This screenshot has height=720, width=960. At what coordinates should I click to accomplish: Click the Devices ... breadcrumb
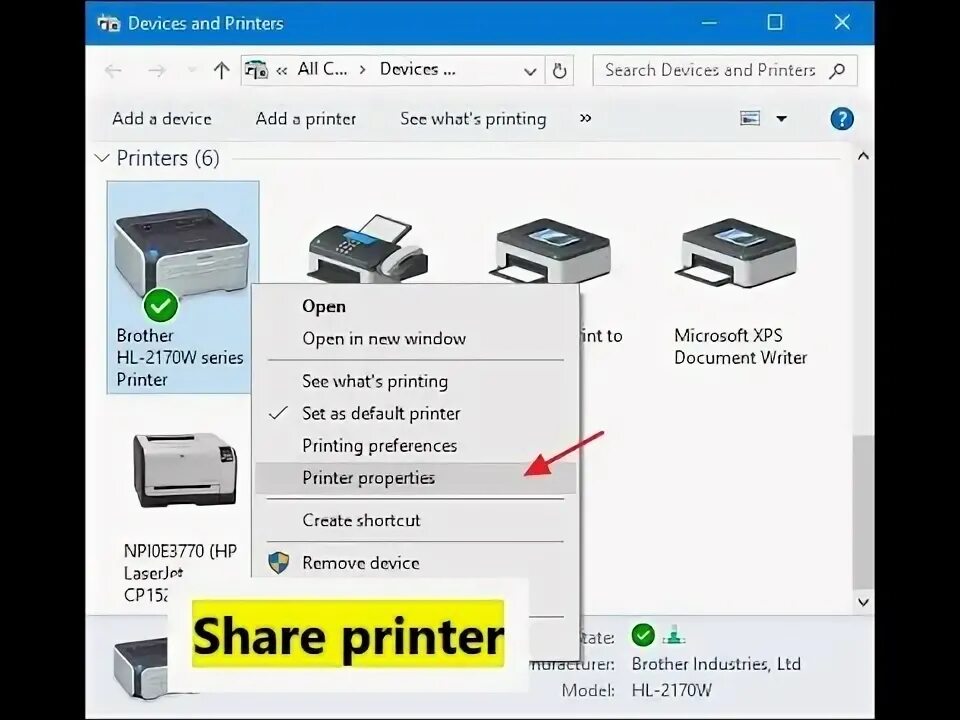click(418, 69)
